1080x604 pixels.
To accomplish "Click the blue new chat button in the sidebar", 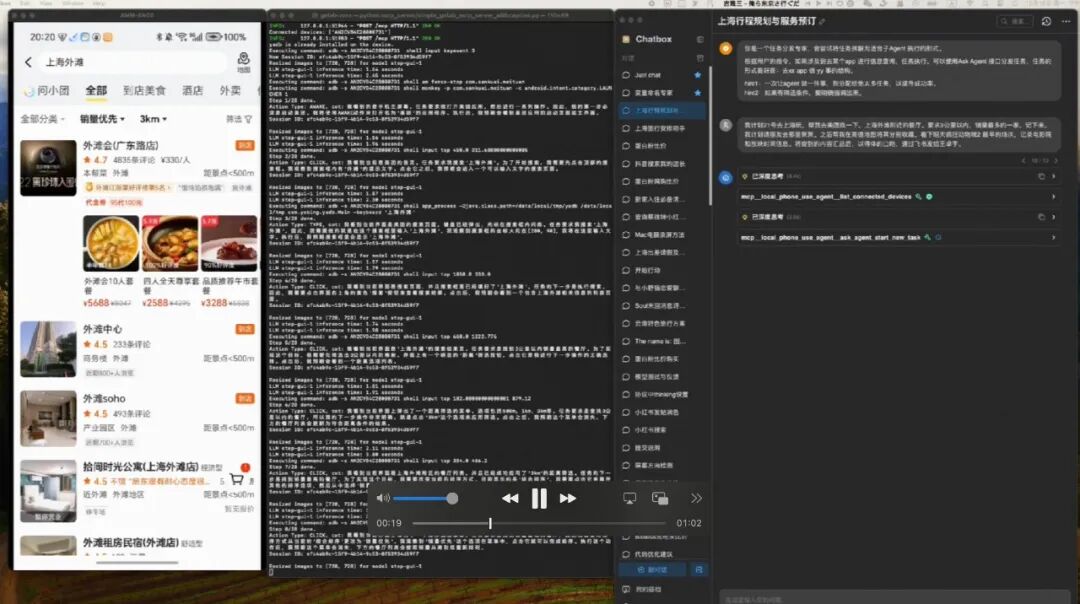I will click(652, 570).
